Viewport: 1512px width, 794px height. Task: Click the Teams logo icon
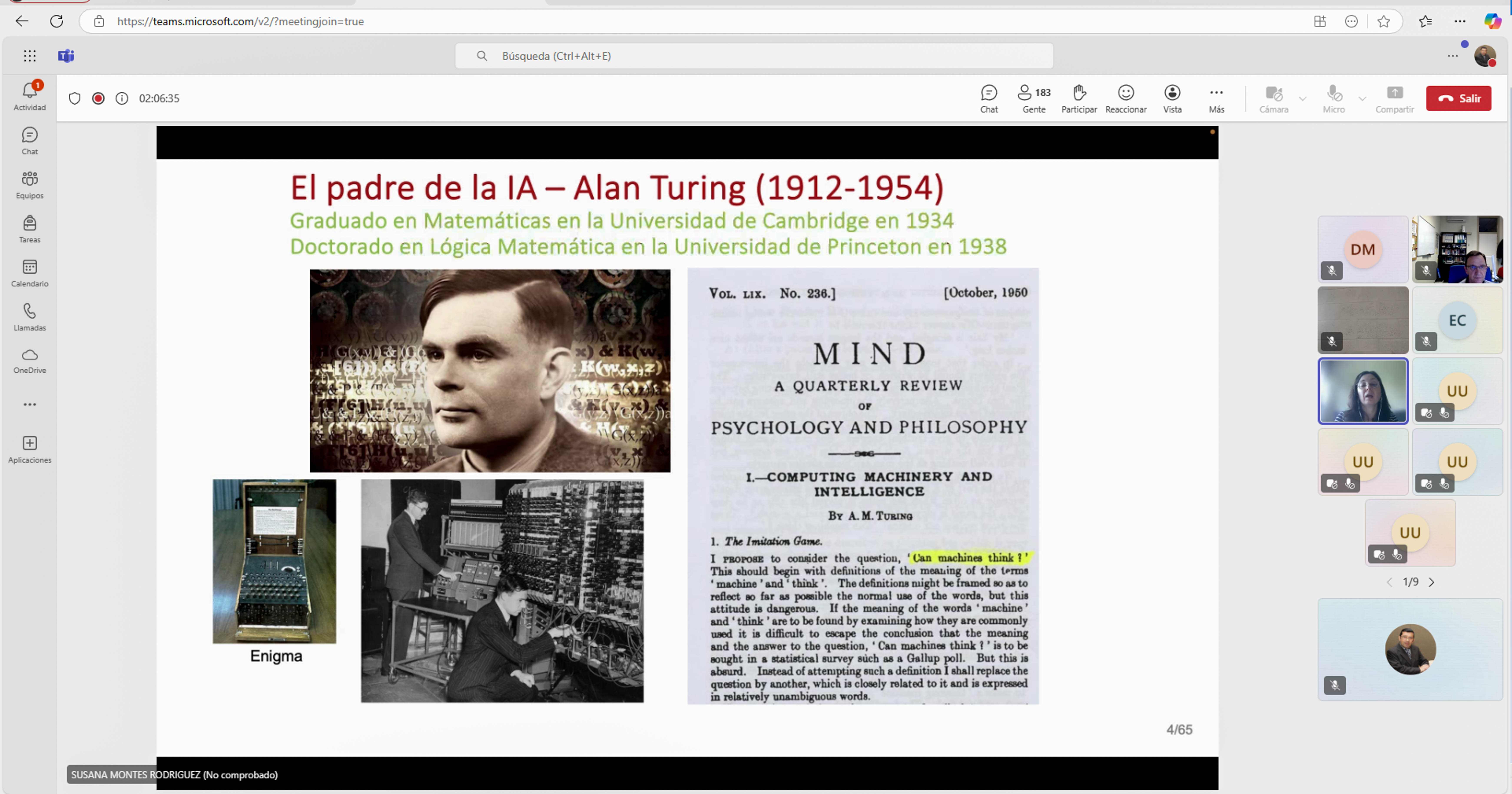coord(66,56)
